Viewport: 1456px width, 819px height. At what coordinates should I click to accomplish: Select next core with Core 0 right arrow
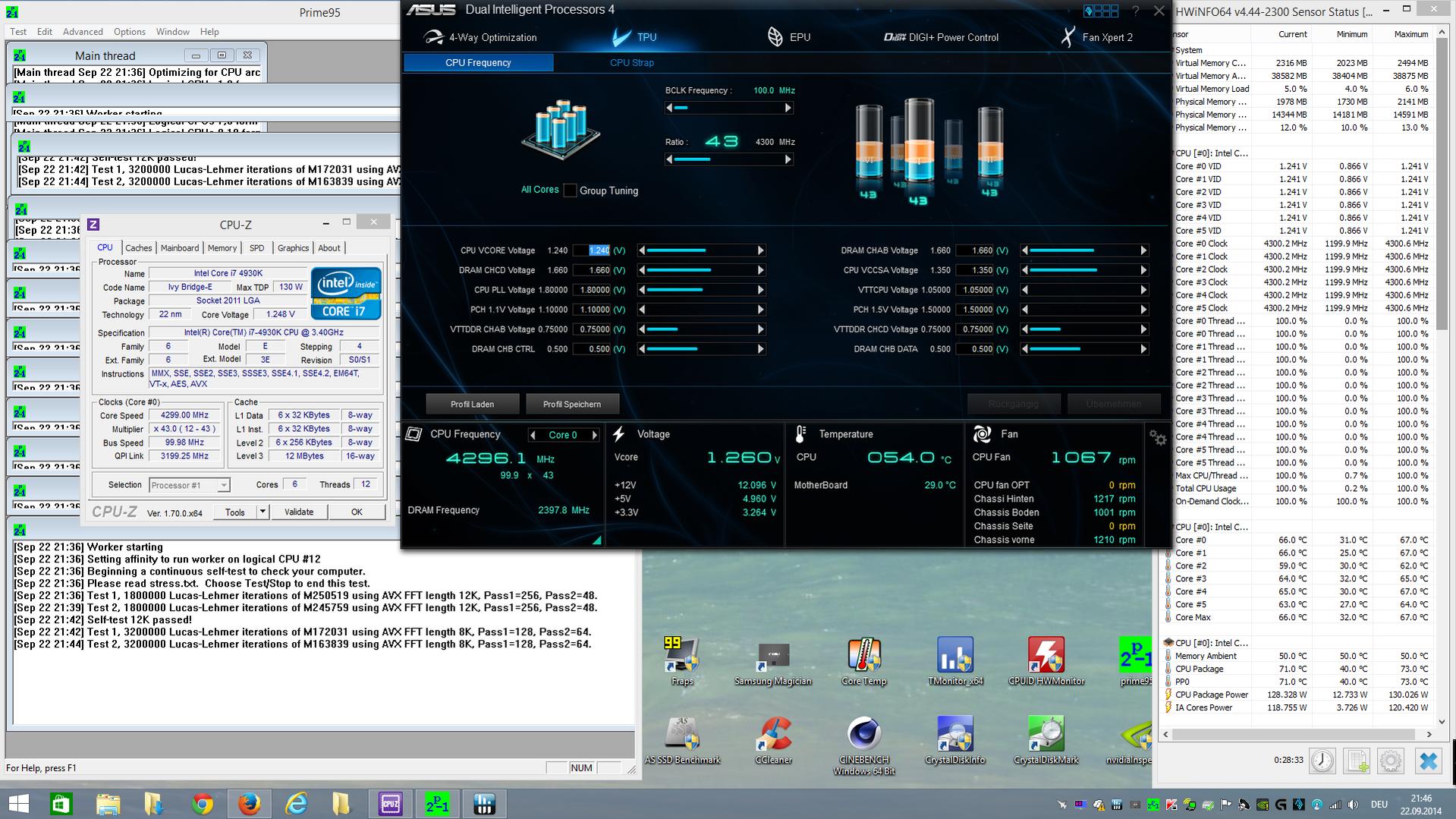click(595, 435)
